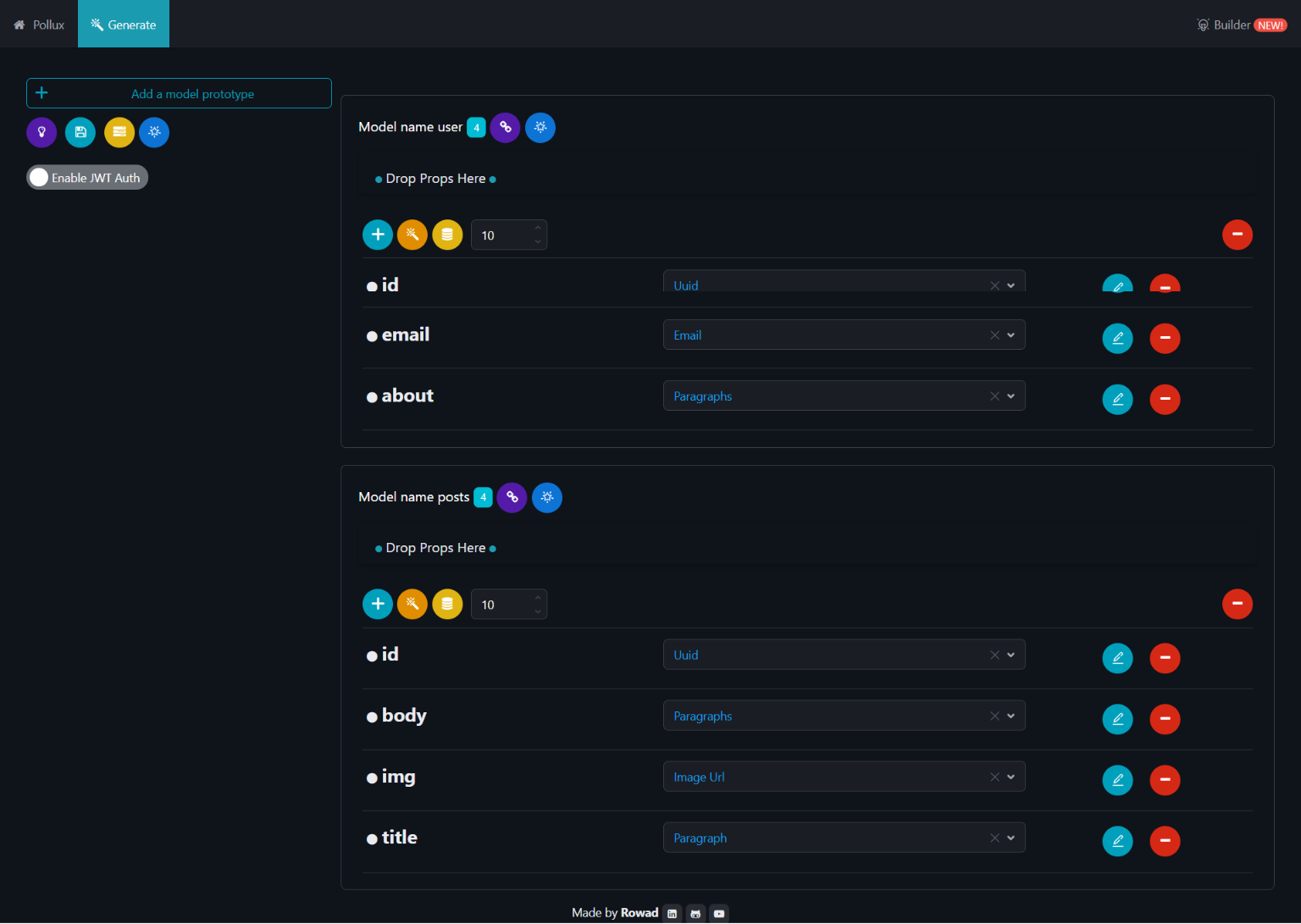This screenshot has width=1301, height=924.
Task: Decrease the amount stepper in posts model
Action: pyautogui.click(x=538, y=611)
